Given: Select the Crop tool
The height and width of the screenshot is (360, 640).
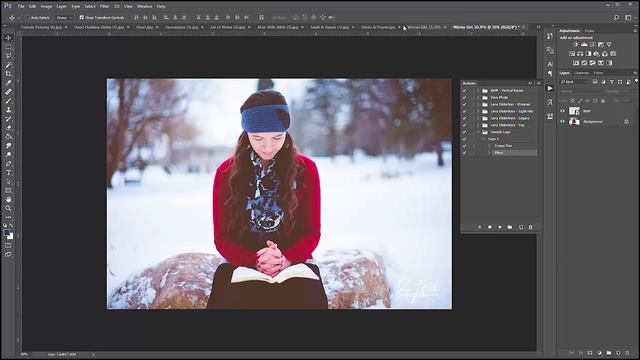Looking at the screenshot, I should [x=8, y=74].
